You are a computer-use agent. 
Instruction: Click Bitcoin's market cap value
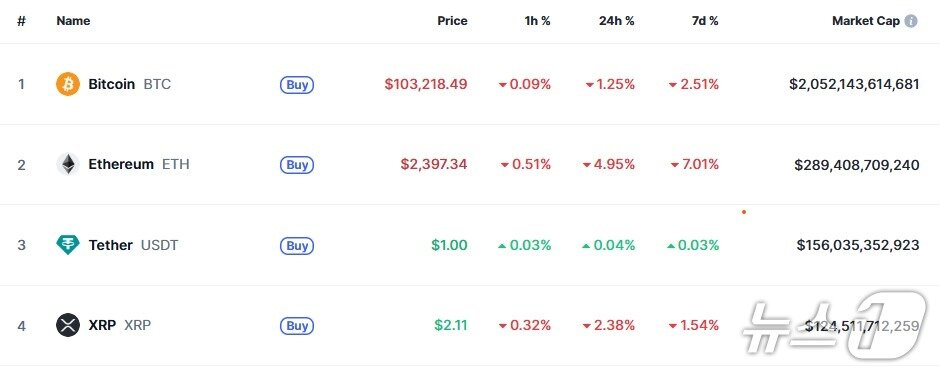click(854, 84)
